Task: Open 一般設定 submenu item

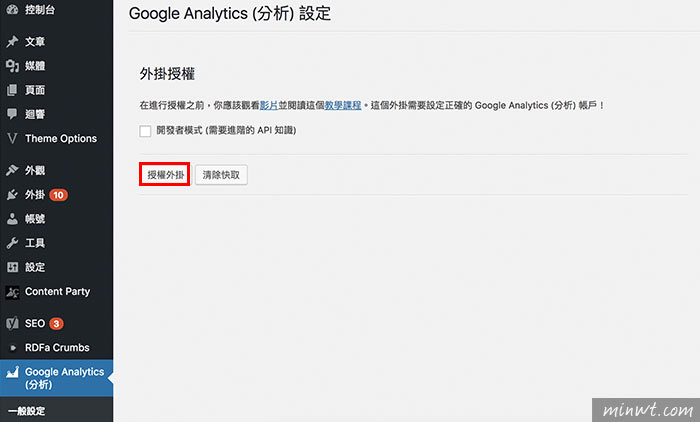Action: [x=27, y=411]
